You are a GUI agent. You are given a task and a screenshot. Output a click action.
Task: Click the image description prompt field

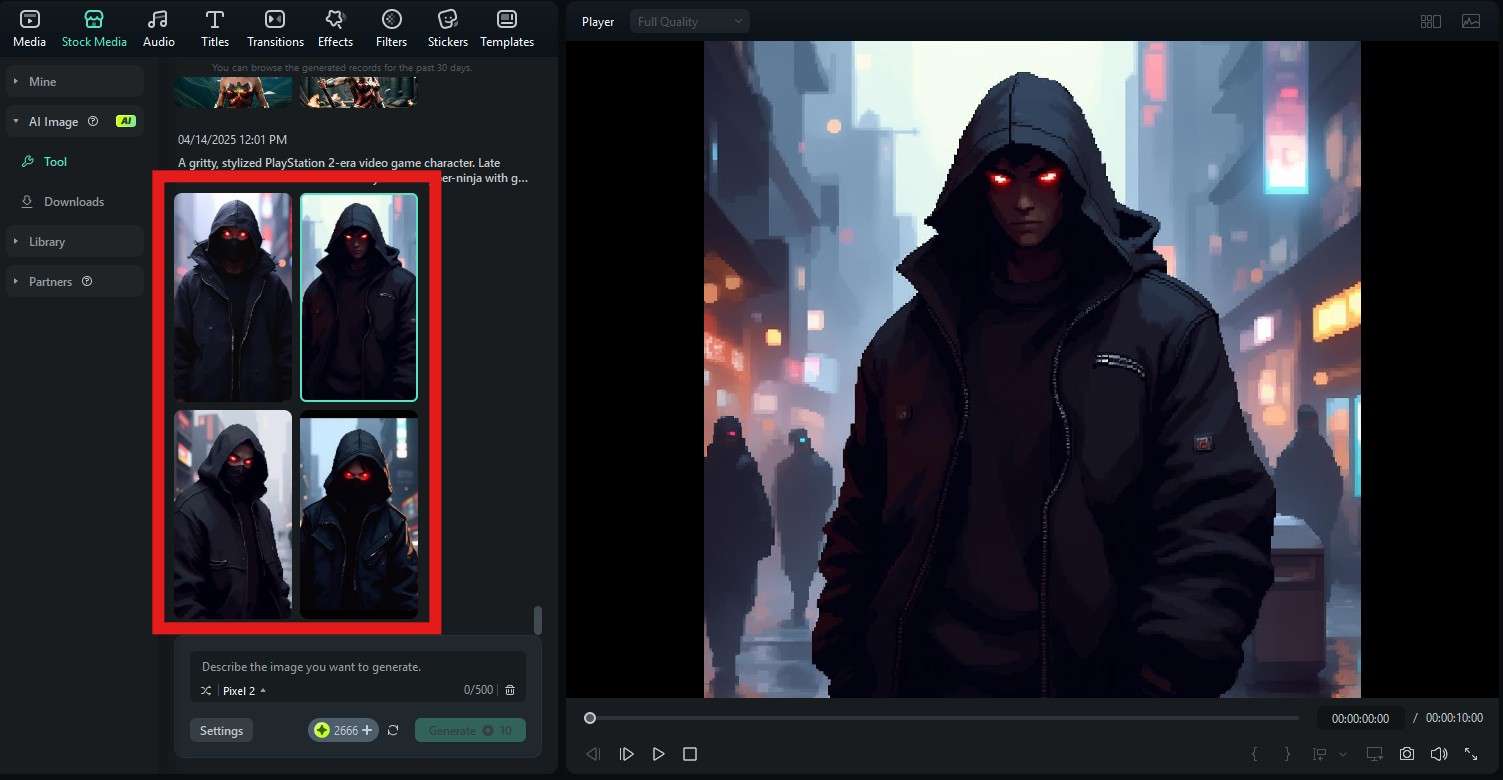coord(357,666)
